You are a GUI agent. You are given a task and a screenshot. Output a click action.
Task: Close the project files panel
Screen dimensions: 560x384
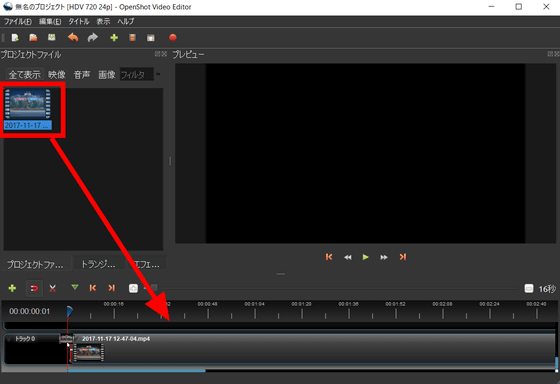click(164, 54)
